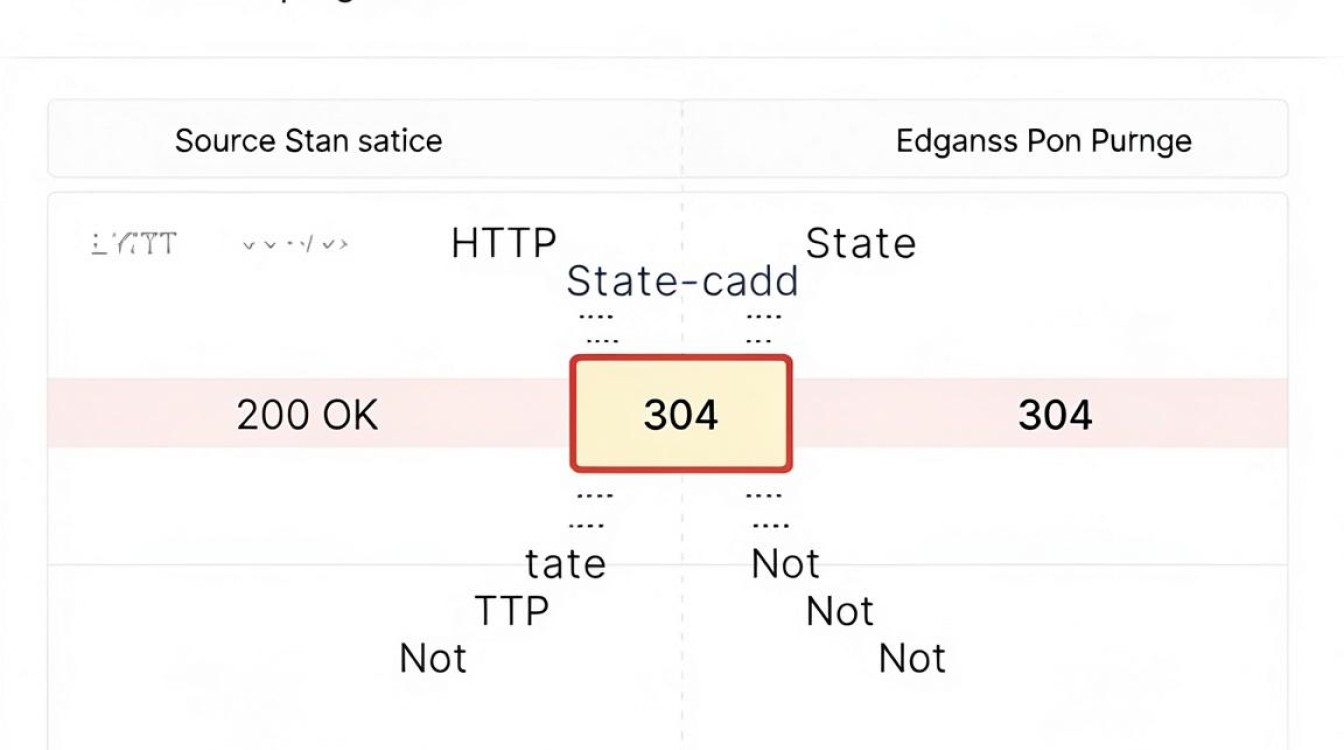1344x750 pixels.
Task: Click the faded gray text at top-left
Action: pos(133,243)
